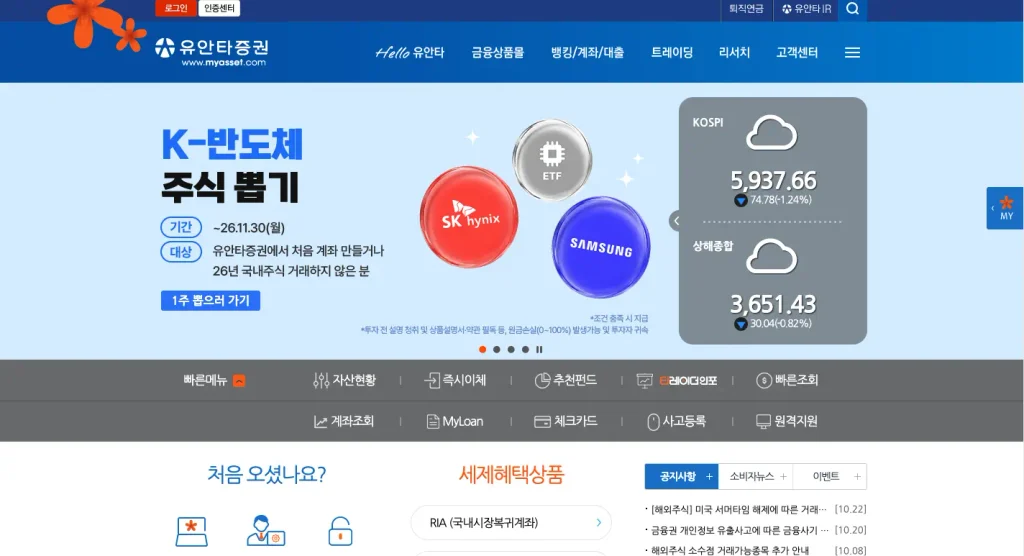Click the KOSPI cloud weather icon
Screen dimensions: 1024x556
click(x=771, y=133)
